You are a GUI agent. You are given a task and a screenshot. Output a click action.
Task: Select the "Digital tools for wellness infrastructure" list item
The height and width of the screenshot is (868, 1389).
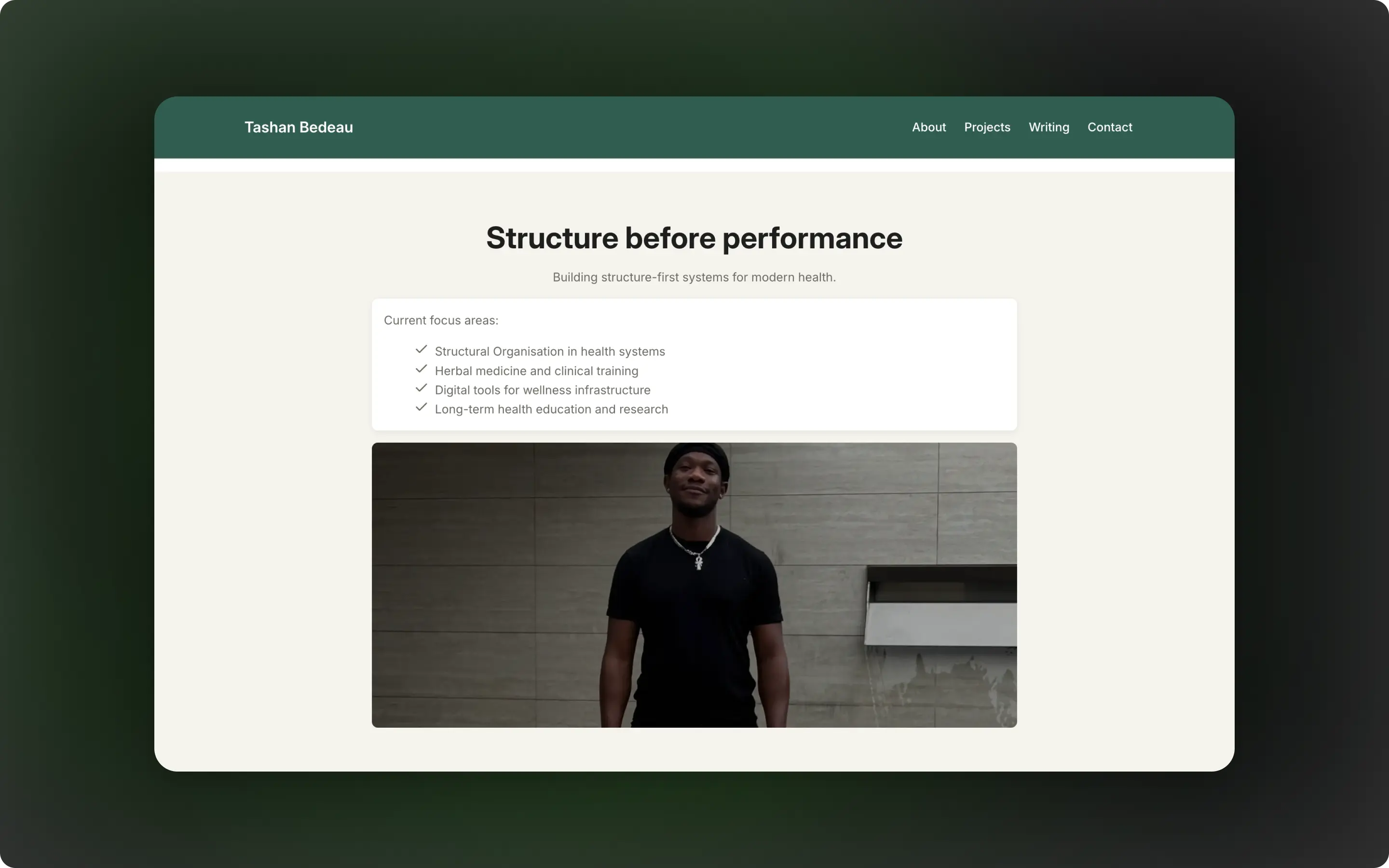543,389
